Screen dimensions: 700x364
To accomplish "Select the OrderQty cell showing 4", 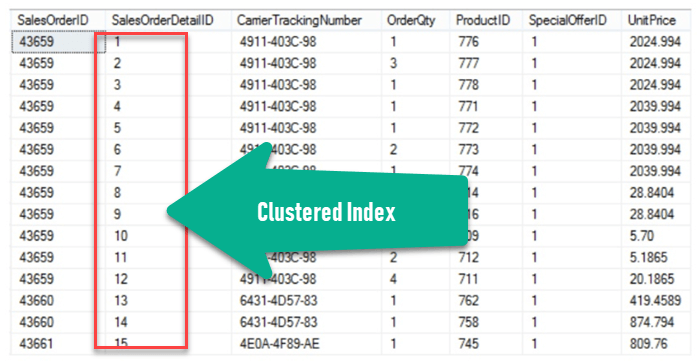I will pyautogui.click(x=416, y=279).
